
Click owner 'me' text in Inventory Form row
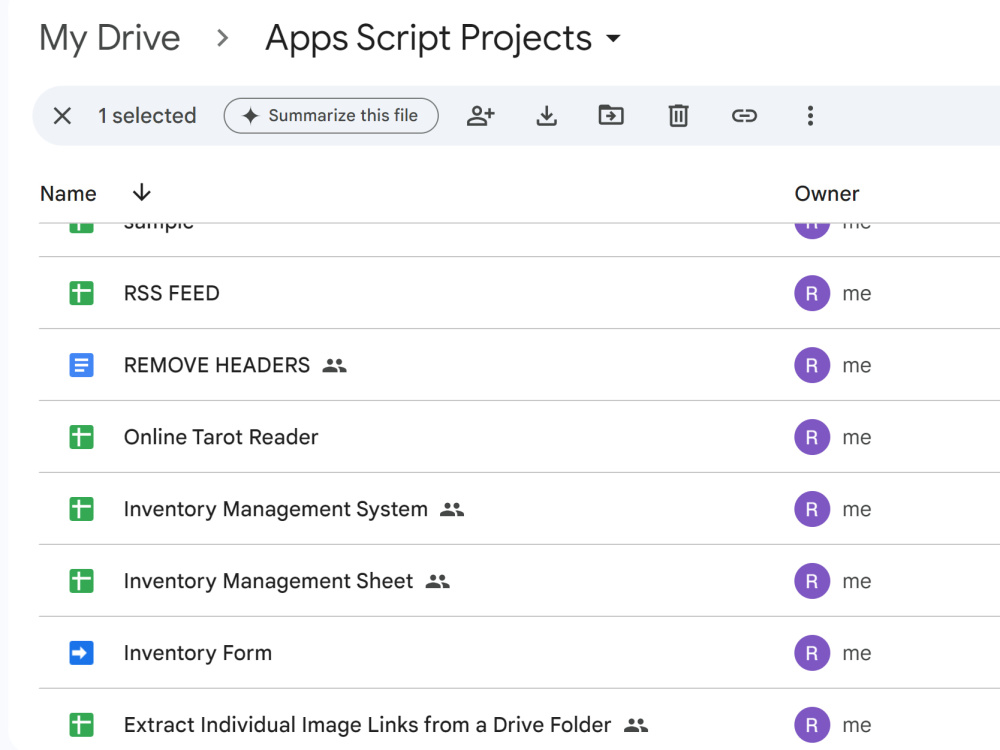click(857, 654)
